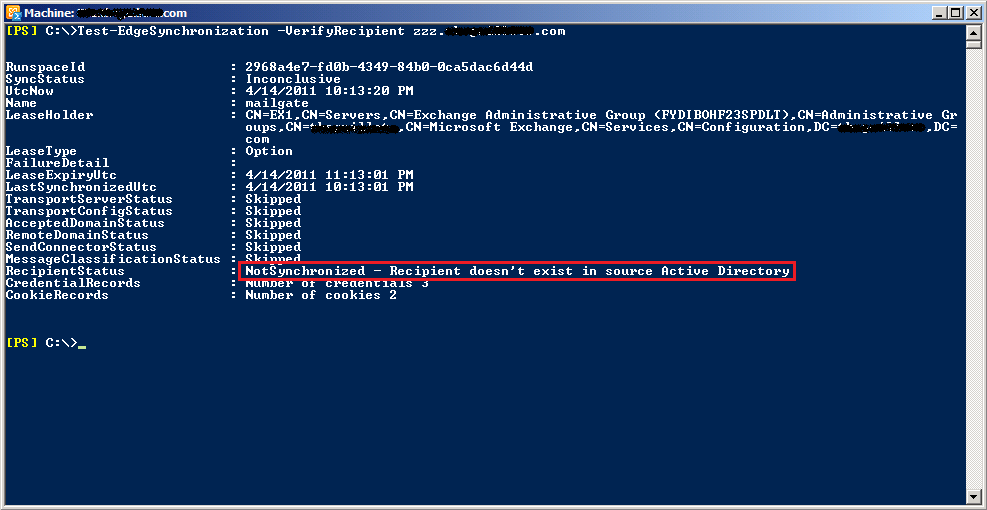The image size is (987, 510).
Task: Click the PowerShell icon in the title bar
Action: pyautogui.click(x=14, y=13)
